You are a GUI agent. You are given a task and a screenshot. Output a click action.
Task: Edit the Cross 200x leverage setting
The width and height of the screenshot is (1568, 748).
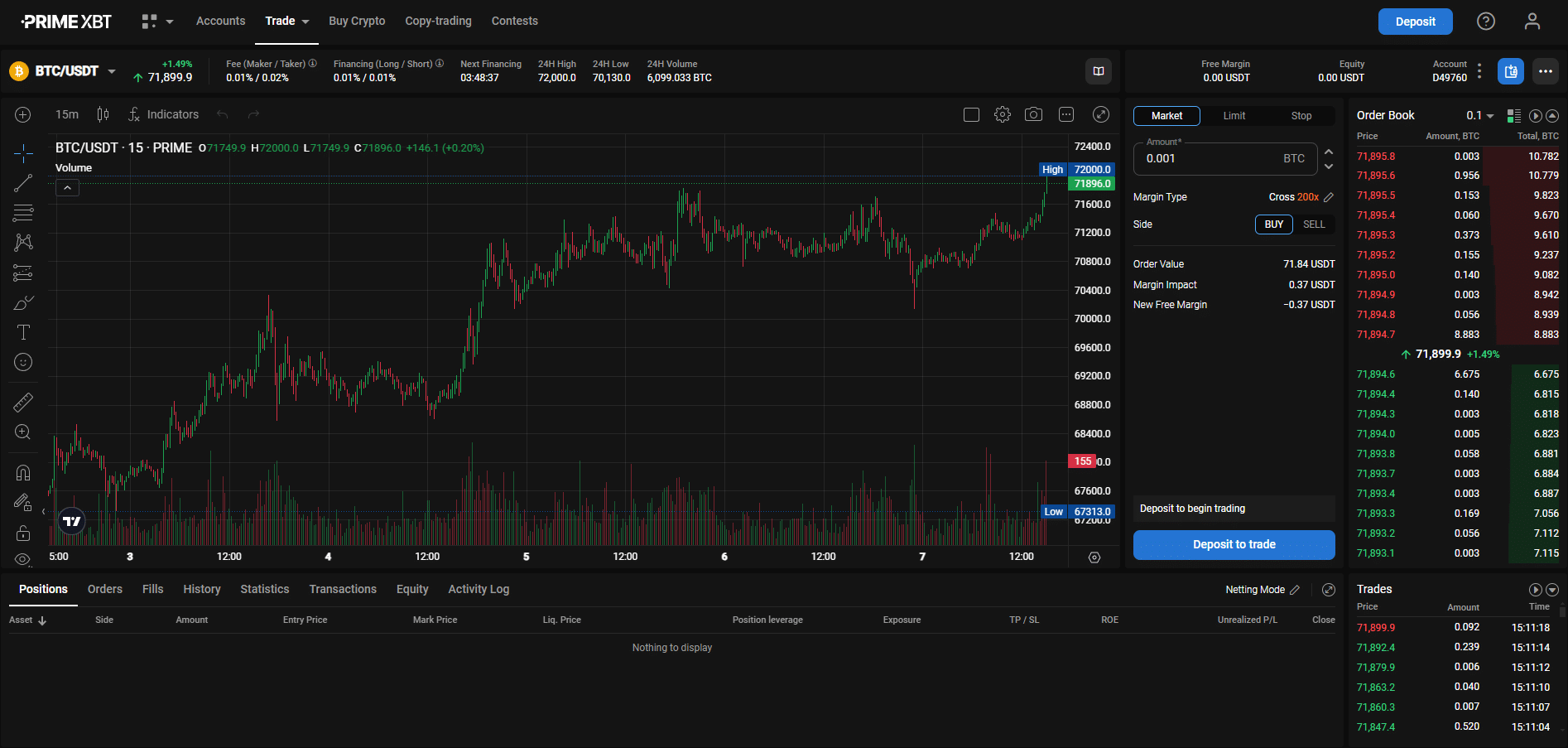pyautogui.click(x=1329, y=196)
